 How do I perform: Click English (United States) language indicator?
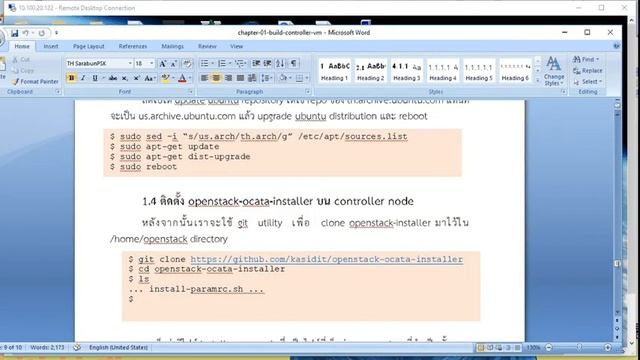pos(118,348)
